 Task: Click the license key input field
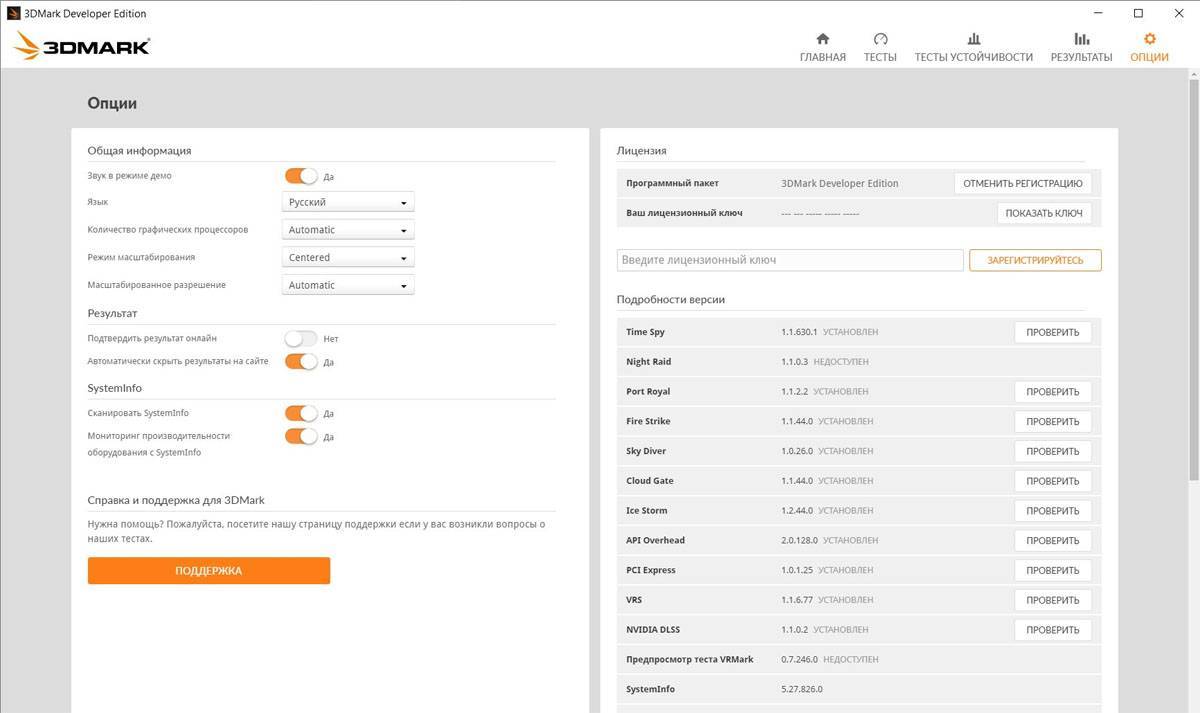[x=790, y=260]
